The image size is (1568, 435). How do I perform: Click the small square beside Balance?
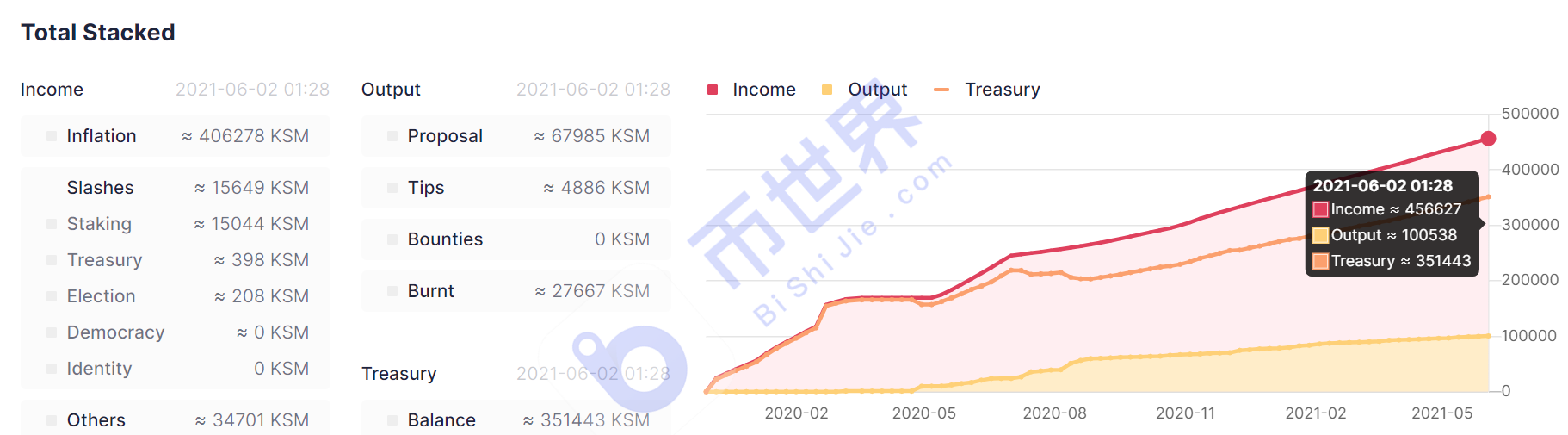[x=392, y=420]
